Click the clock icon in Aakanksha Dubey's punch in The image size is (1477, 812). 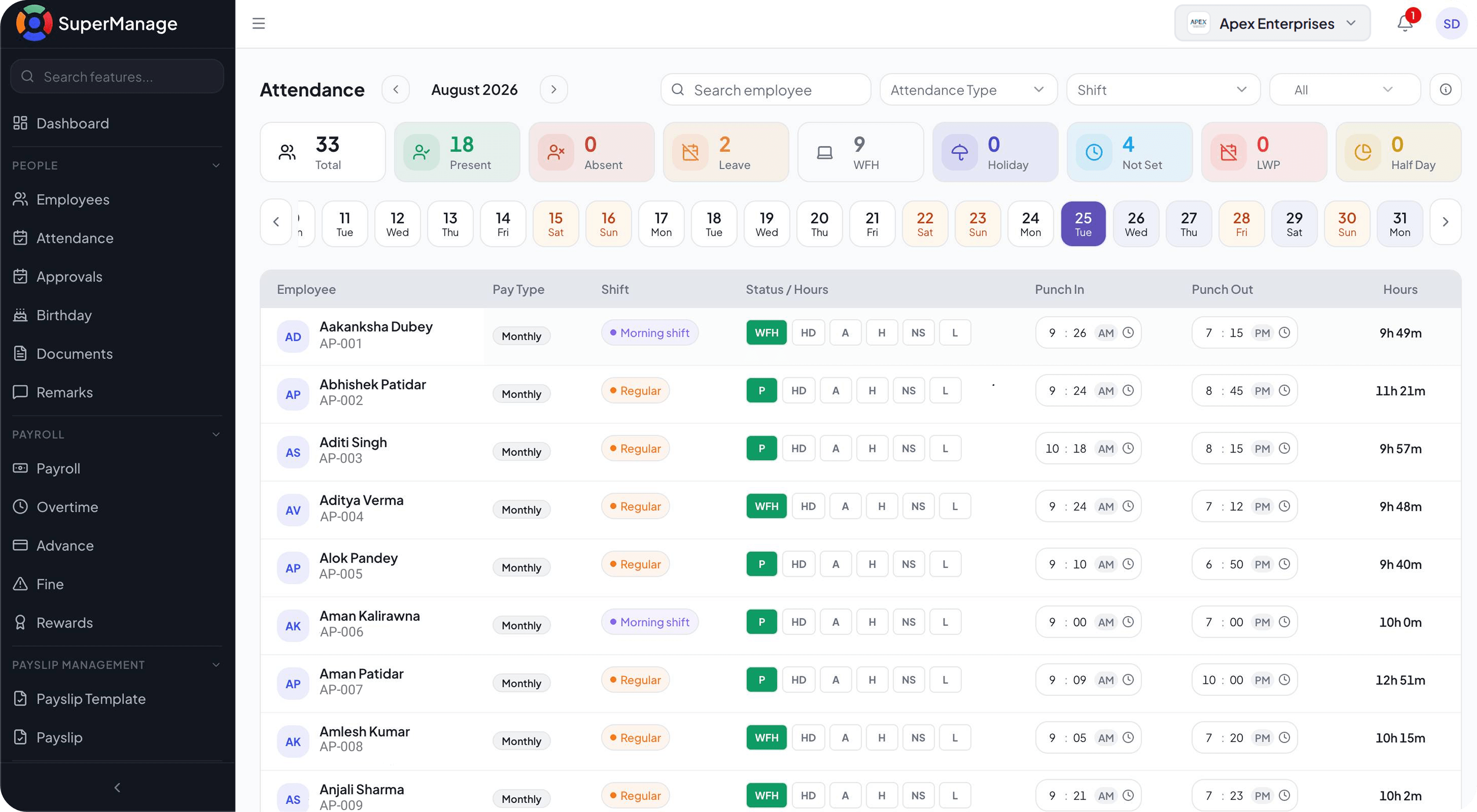click(x=1128, y=332)
